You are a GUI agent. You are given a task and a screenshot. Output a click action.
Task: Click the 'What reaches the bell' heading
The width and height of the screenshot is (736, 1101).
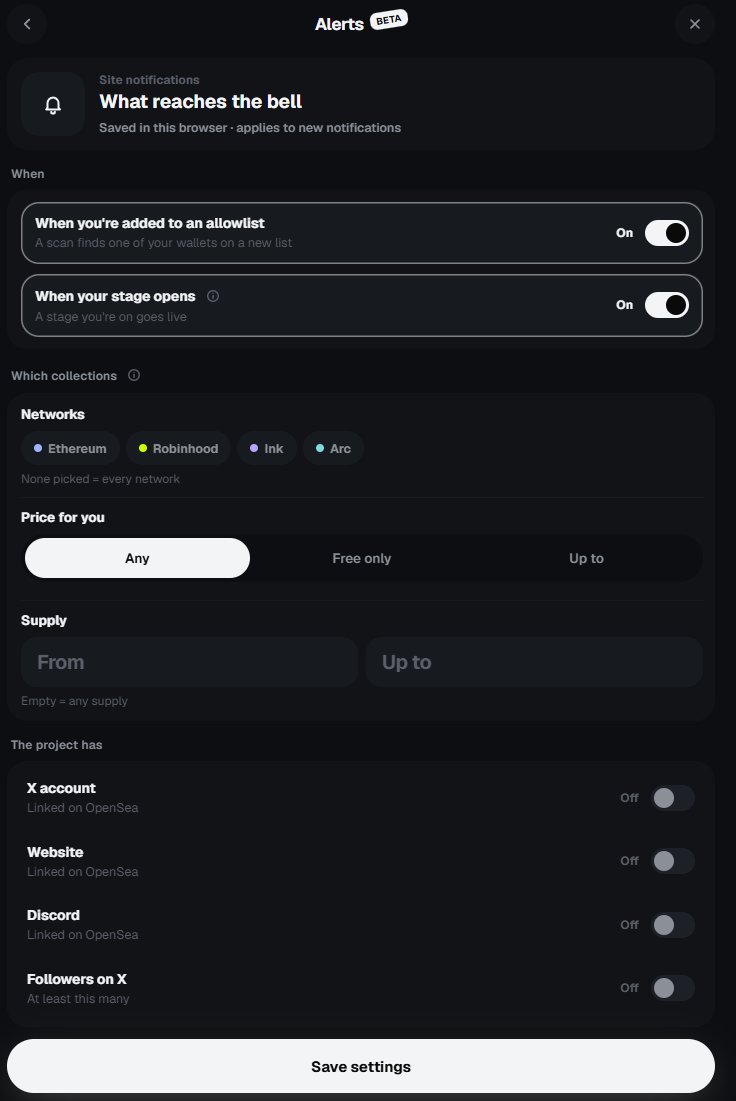click(x=201, y=102)
